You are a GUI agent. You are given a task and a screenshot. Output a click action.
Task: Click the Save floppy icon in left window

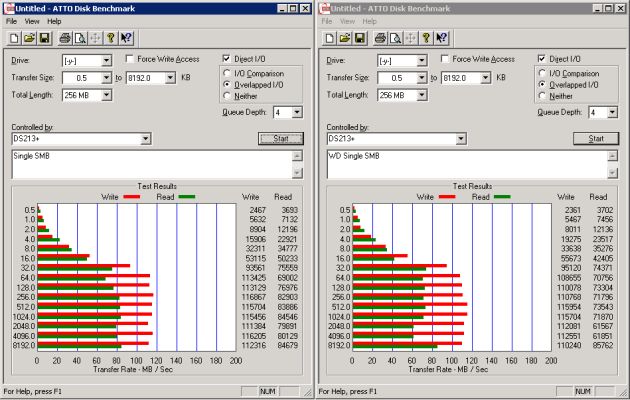[x=44, y=38]
